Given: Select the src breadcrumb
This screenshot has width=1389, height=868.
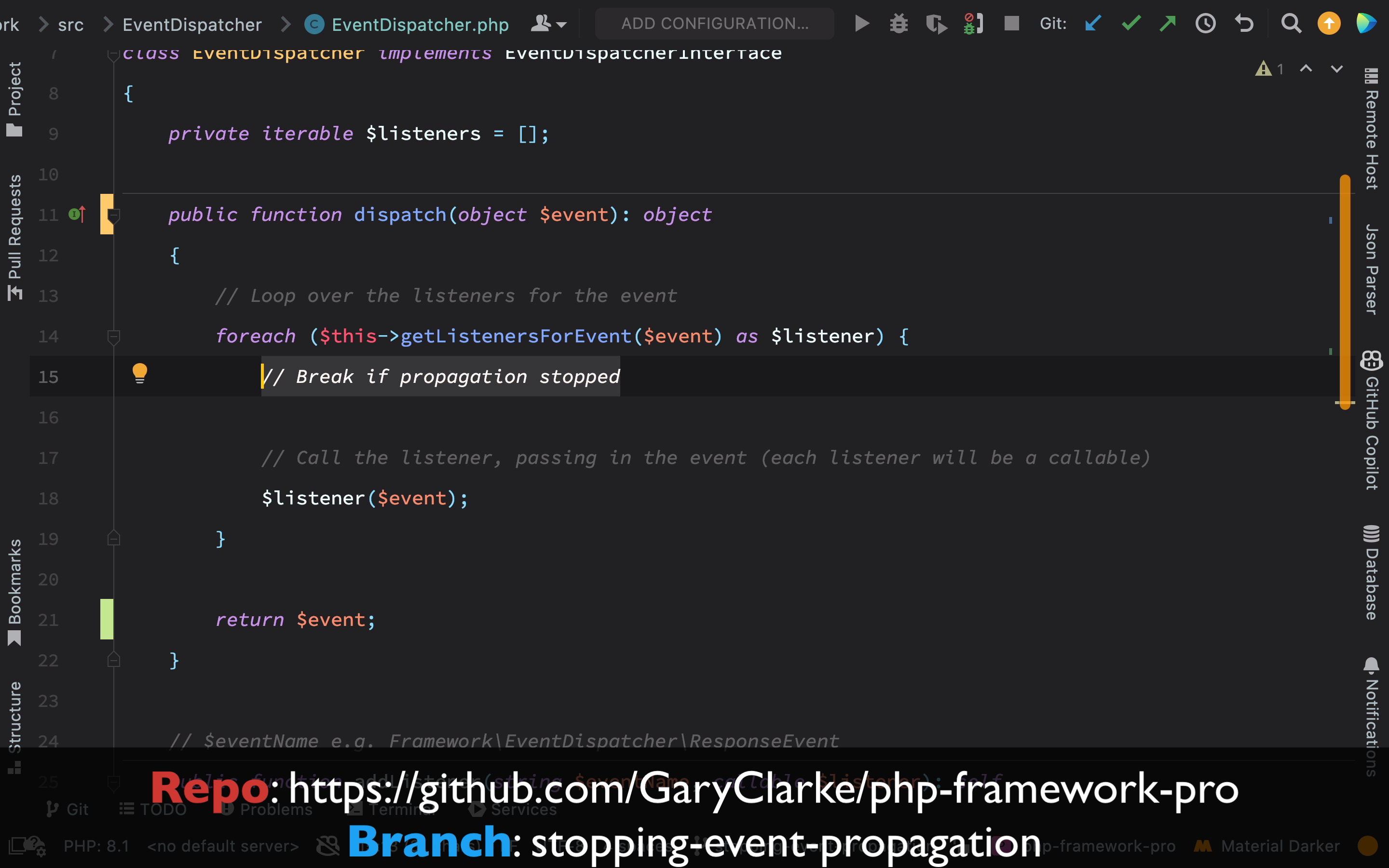Looking at the screenshot, I should 70,25.
